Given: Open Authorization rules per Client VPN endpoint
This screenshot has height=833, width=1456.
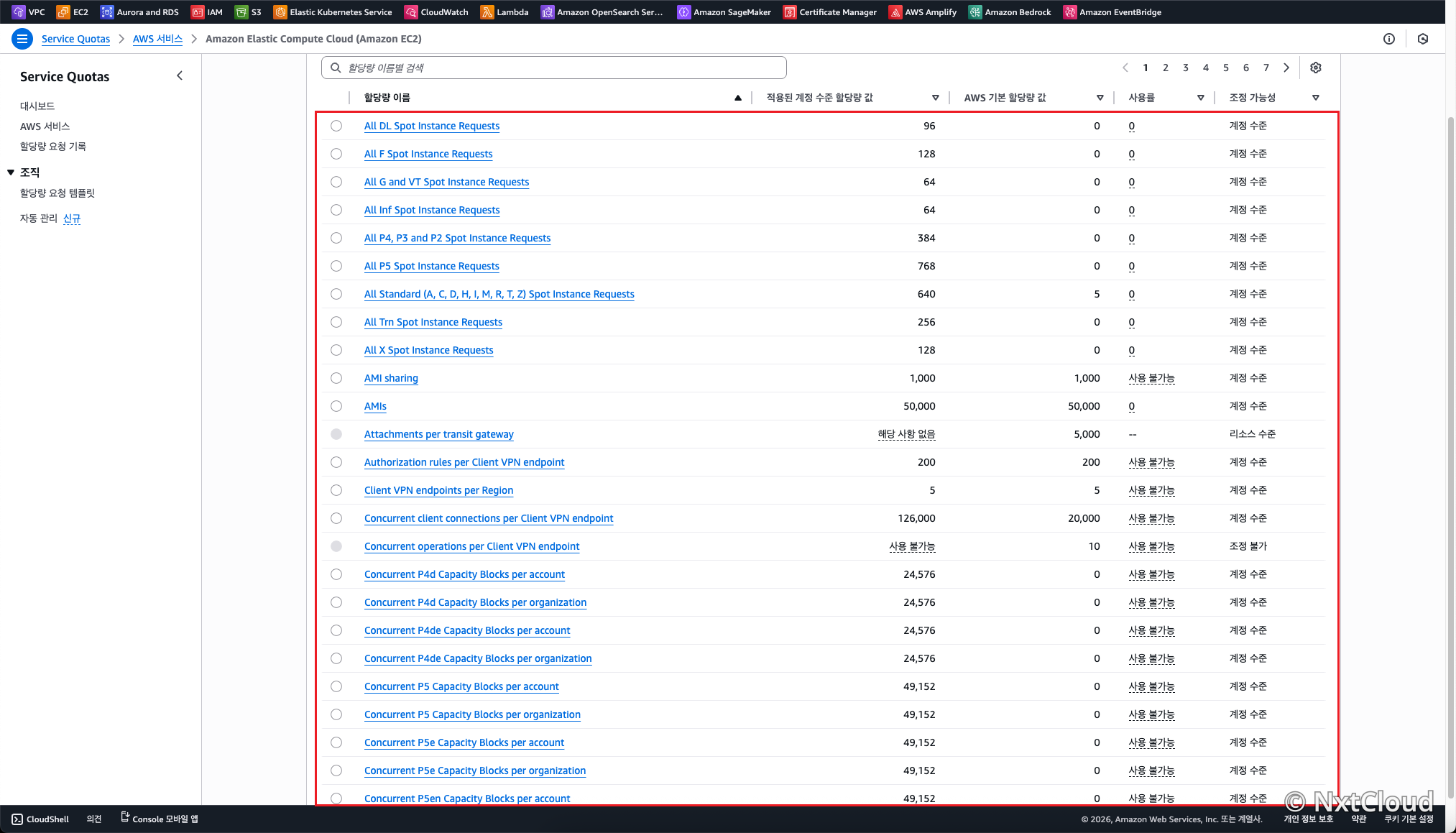Looking at the screenshot, I should point(464,462).
